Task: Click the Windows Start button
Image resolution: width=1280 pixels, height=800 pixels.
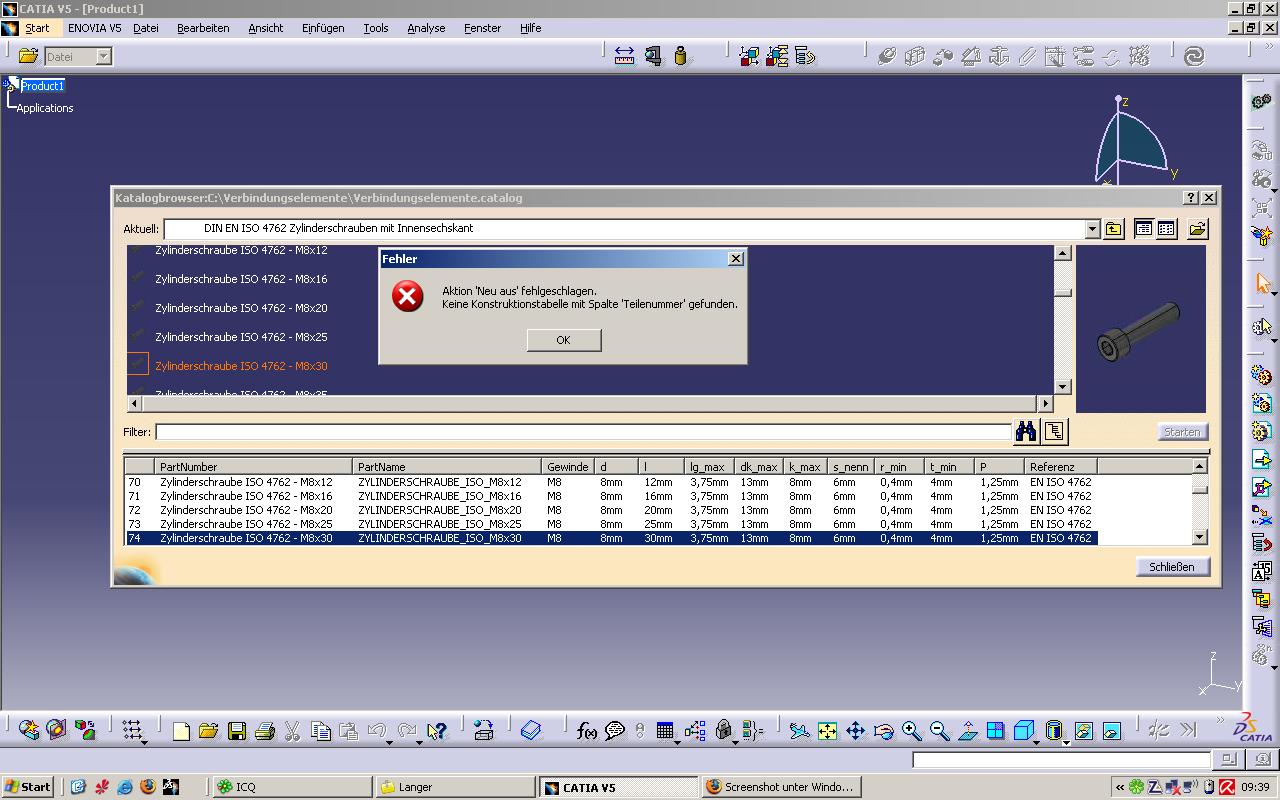Action: point(28,787)
